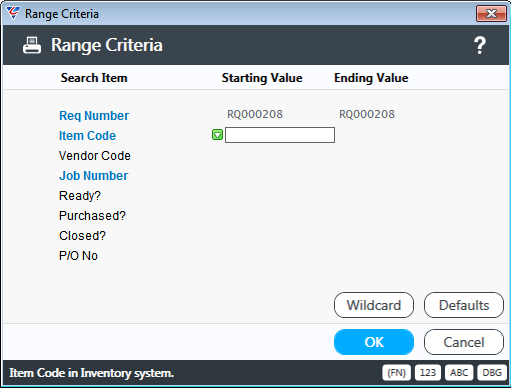Toggle the DBG status indicator
Image resolution: width=511 pixels, height=389 pixels.
coord(492,372)
